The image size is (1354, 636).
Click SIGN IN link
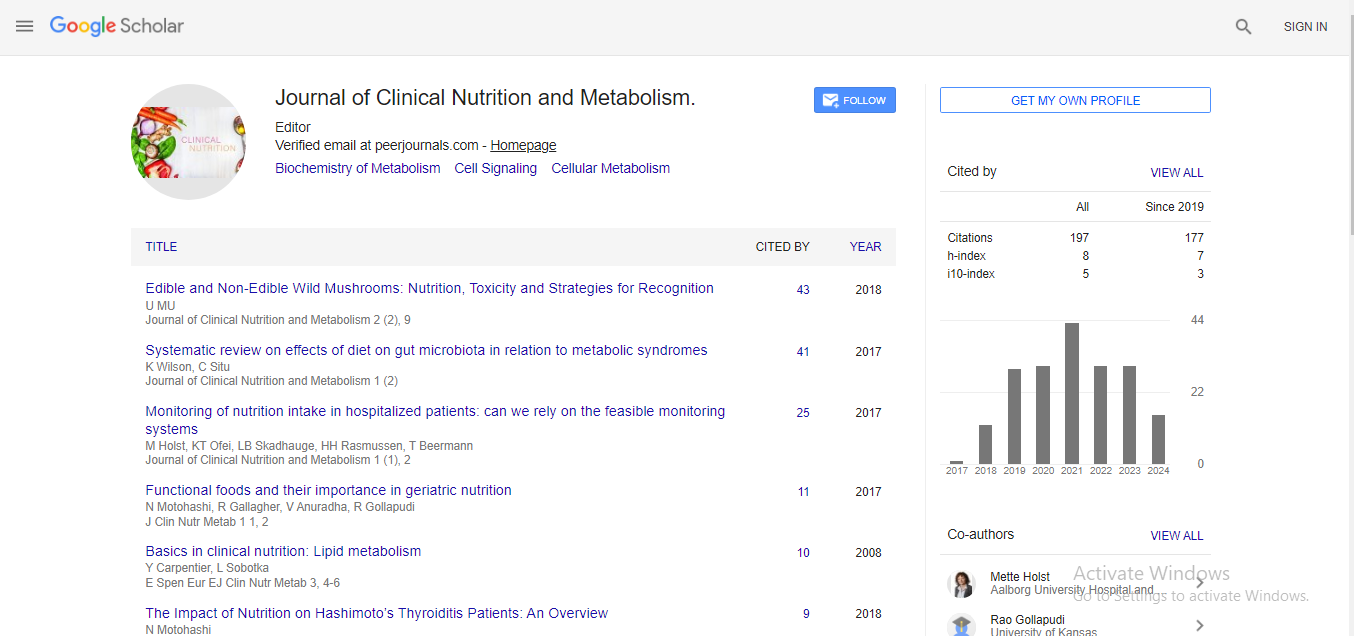[1305, 27]
